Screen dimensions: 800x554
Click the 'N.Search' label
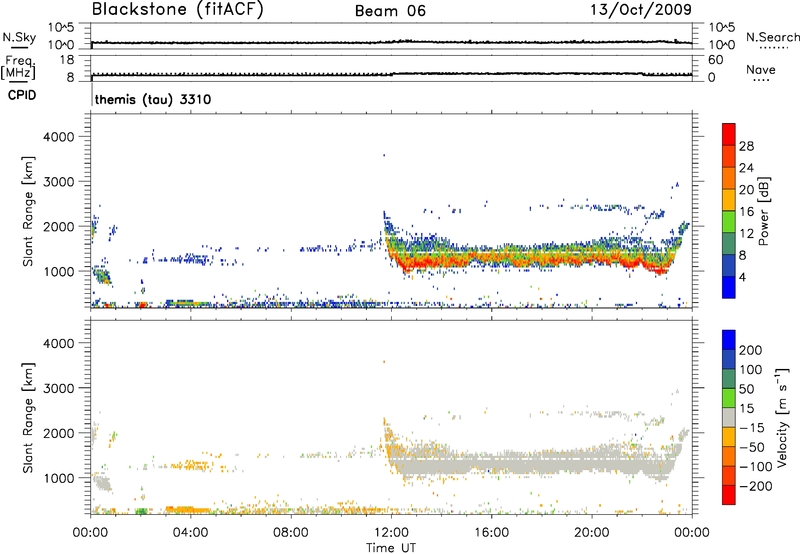click(773, 37)
